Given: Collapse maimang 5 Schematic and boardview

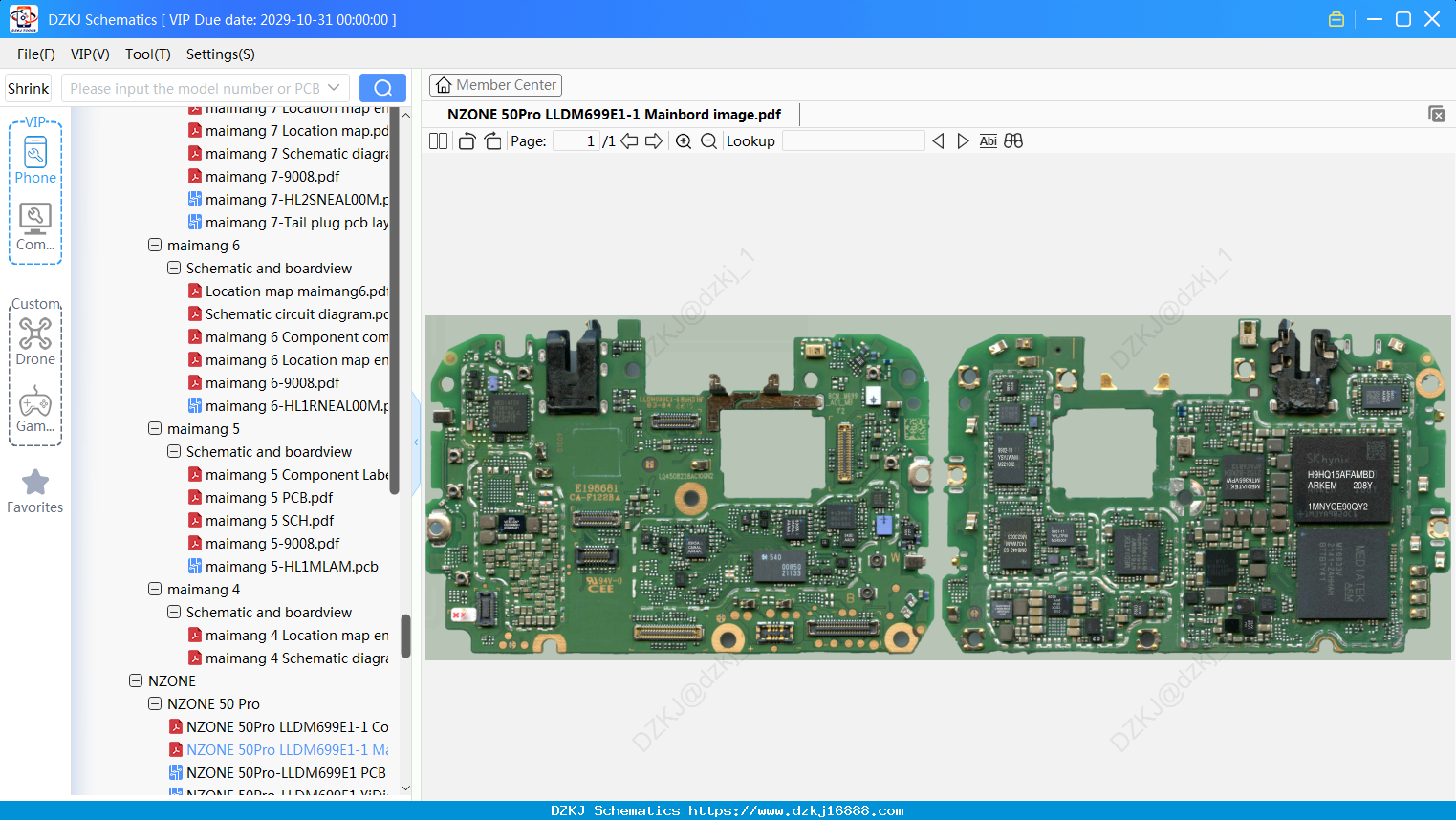Looking at the screenshot, I should (174, 451).
